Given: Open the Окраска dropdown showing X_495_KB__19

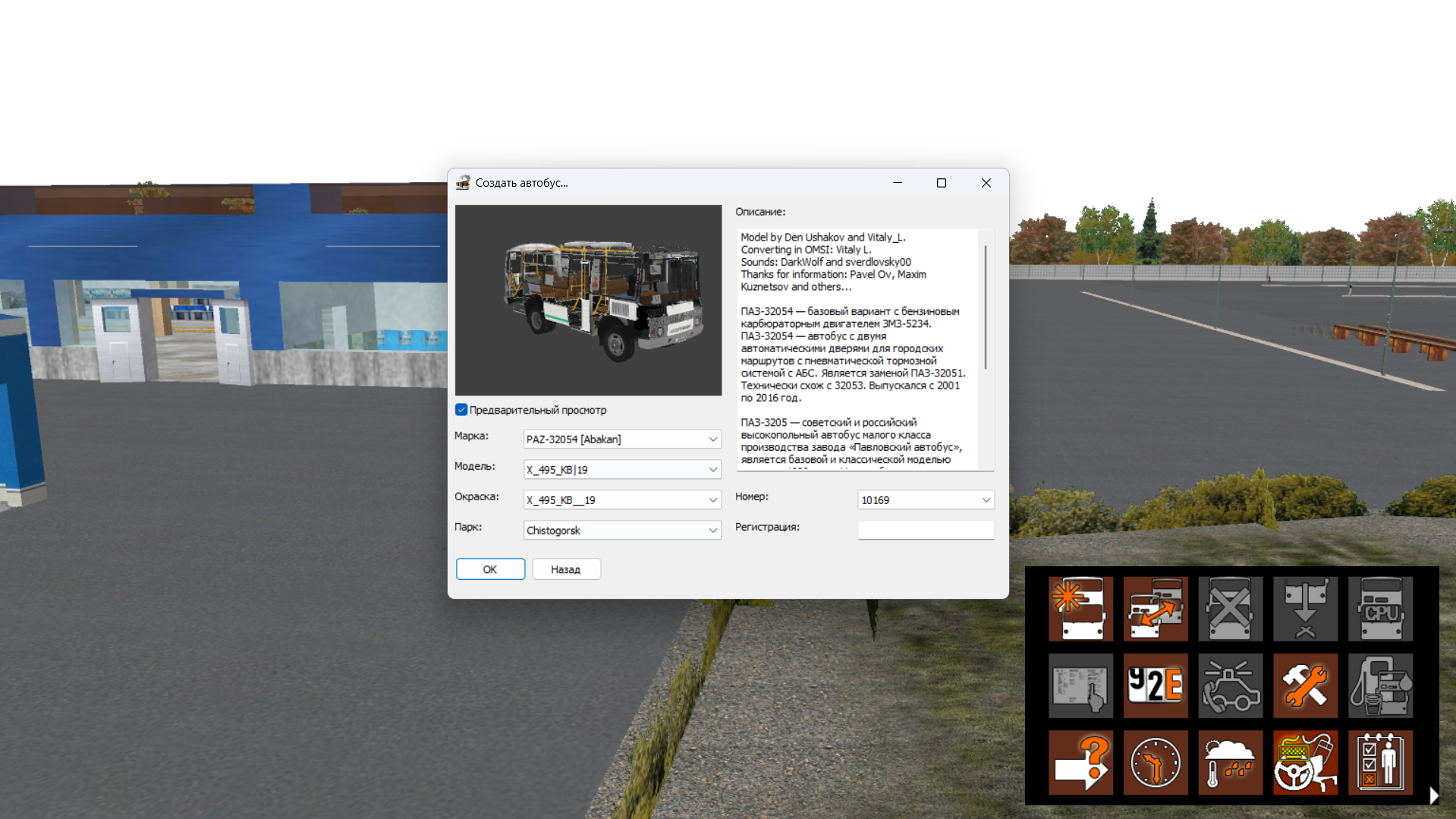Looking at the screenshot, I should (622, 500).
